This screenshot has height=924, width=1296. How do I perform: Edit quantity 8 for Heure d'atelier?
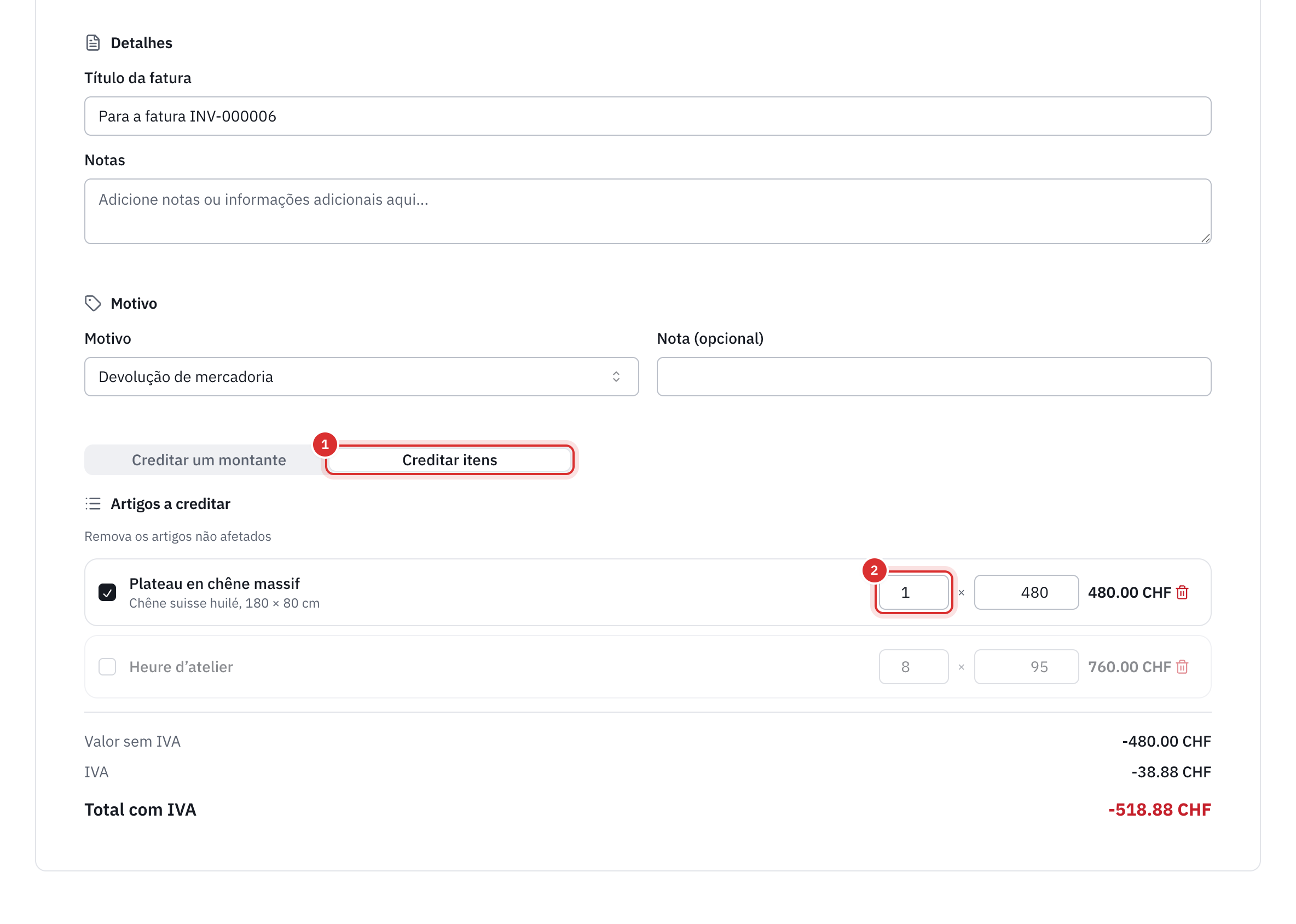click(913, 667)
